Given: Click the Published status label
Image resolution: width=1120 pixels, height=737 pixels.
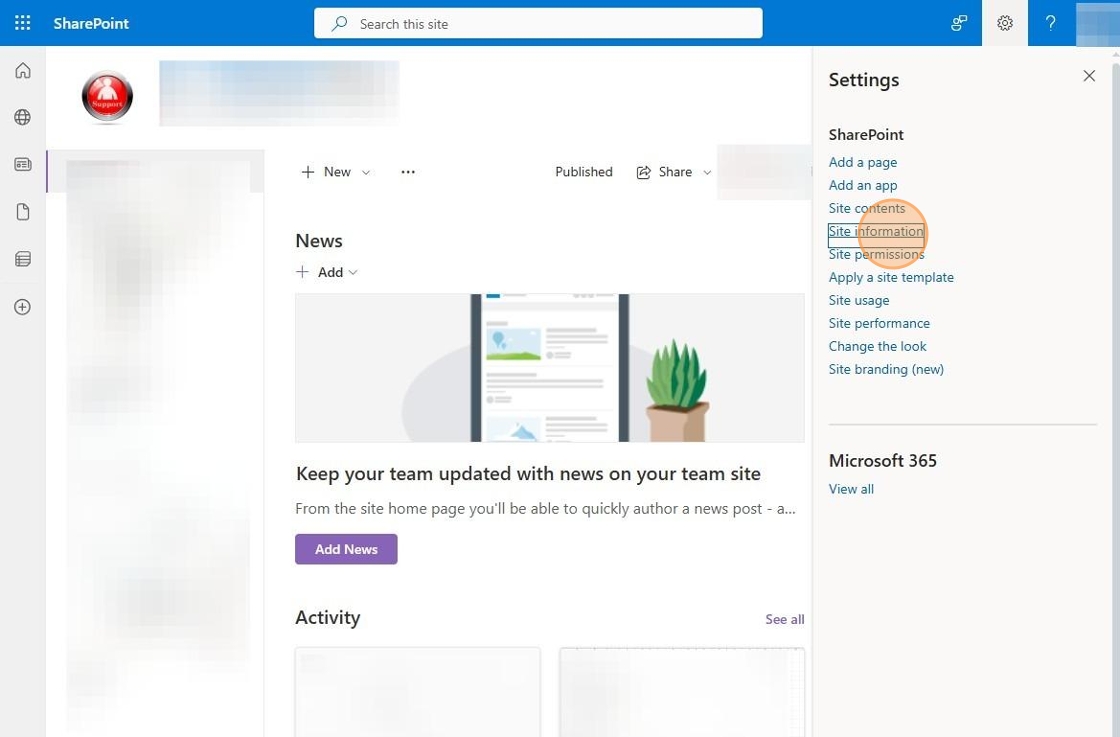Looking at the screenshot, I should [x=584, y=172].
